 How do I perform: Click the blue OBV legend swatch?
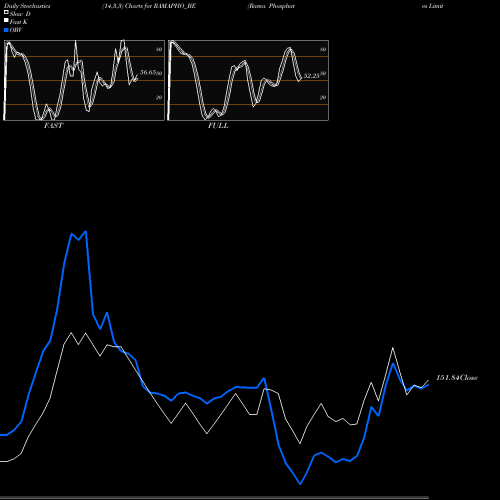click(6, 30)
